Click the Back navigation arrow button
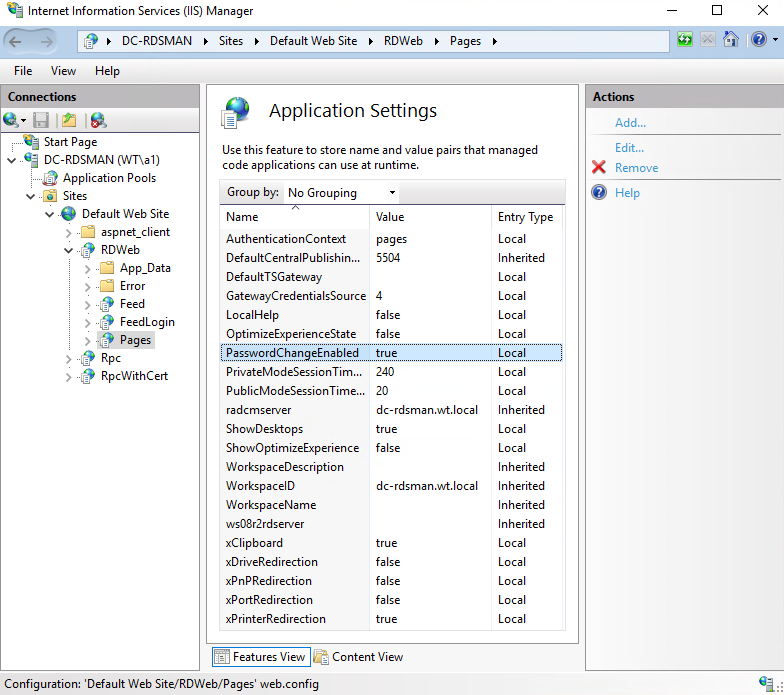The width and height of the screenshot is (784, 695). 17,41
